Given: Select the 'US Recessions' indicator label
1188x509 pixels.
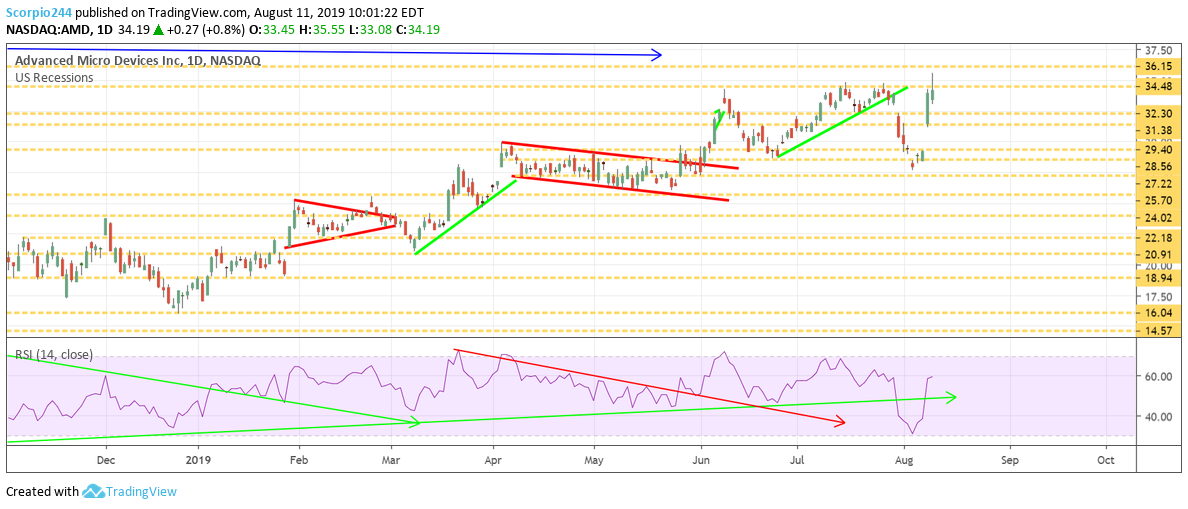Looking at the screenshot, I should click(x=54, y=77).
